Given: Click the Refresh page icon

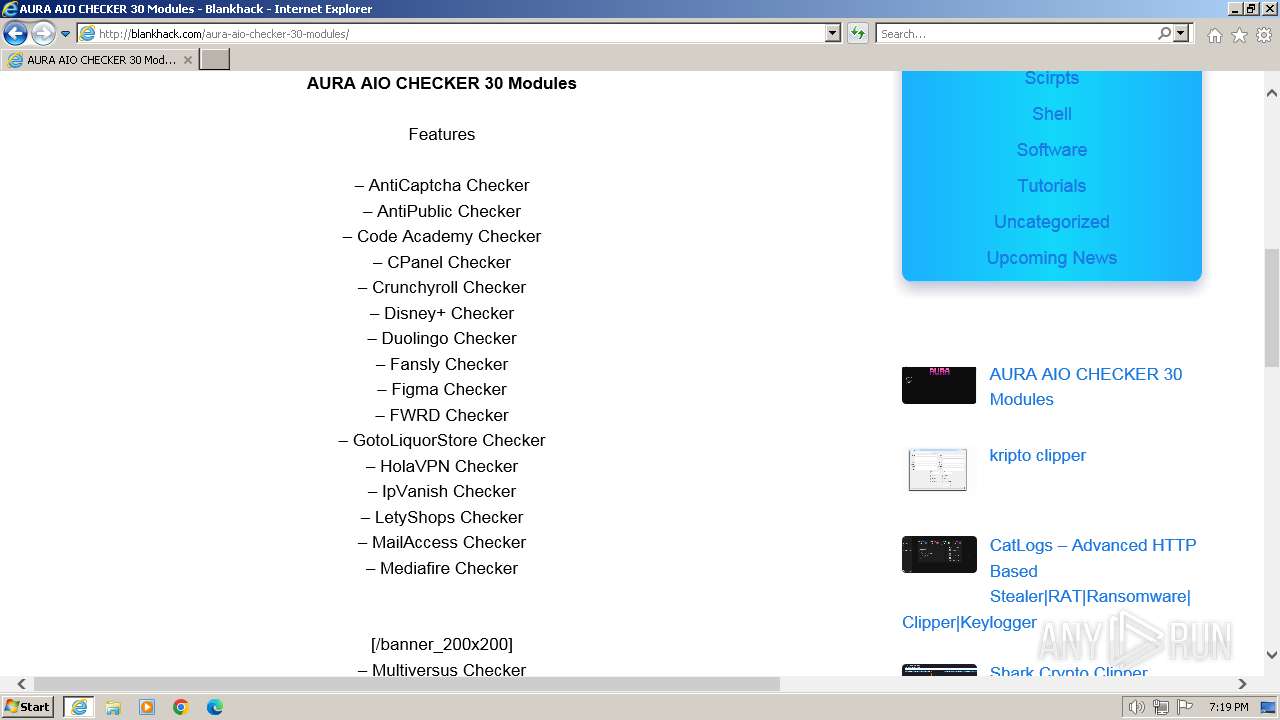Looking at the screenshot, I should tap(858, 34).
